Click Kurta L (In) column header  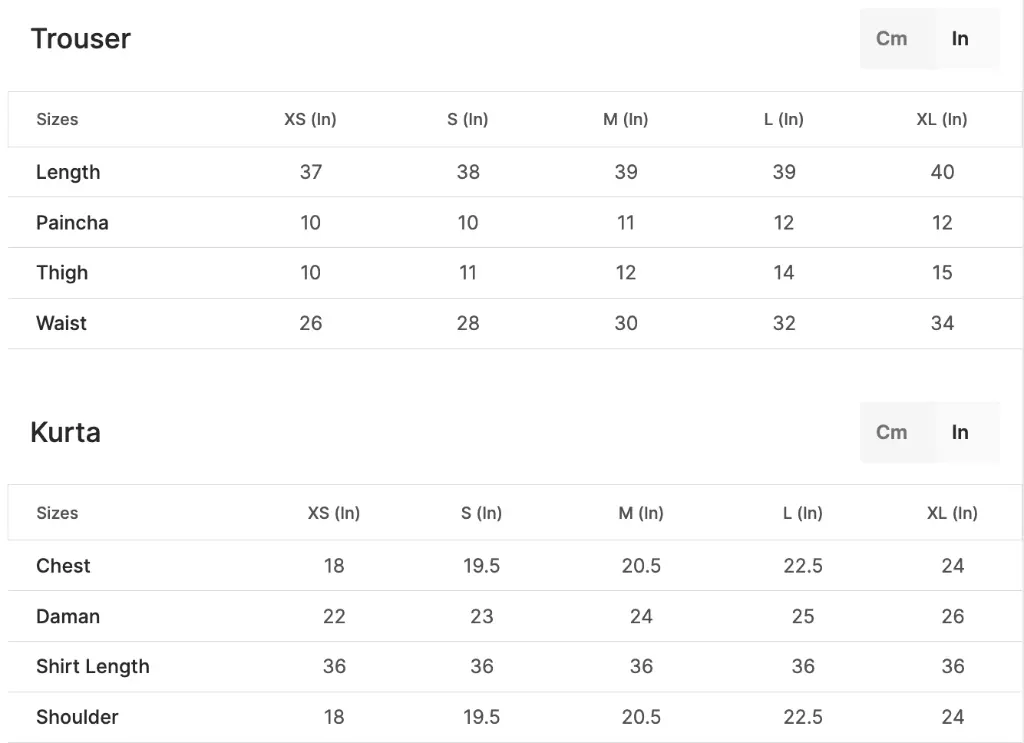pyautogui.click(x=803, y=513)
